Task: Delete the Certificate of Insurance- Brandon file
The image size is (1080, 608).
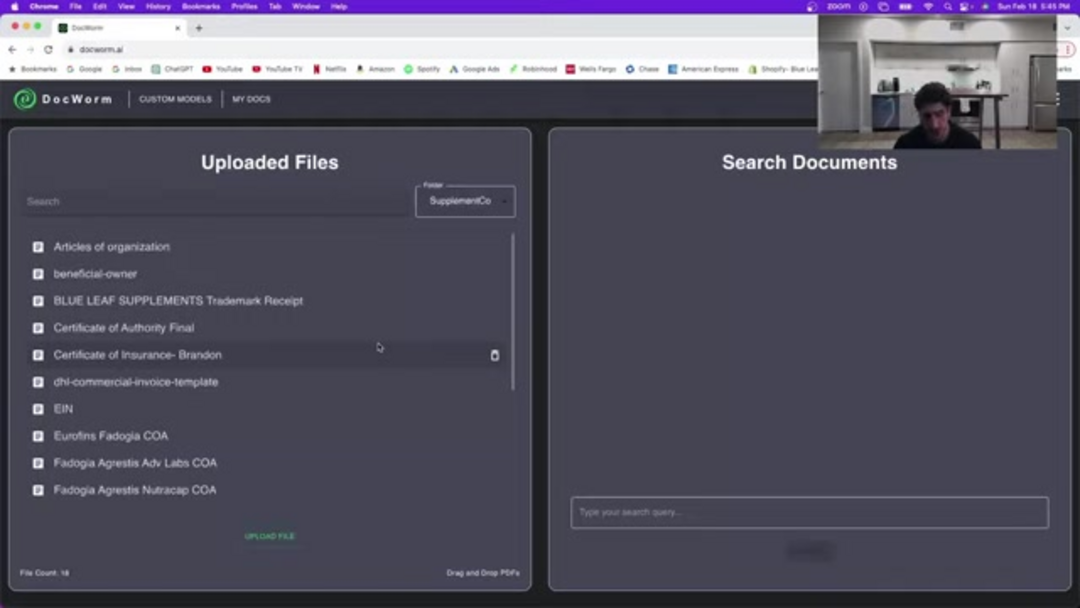Action: pos(495,355)
